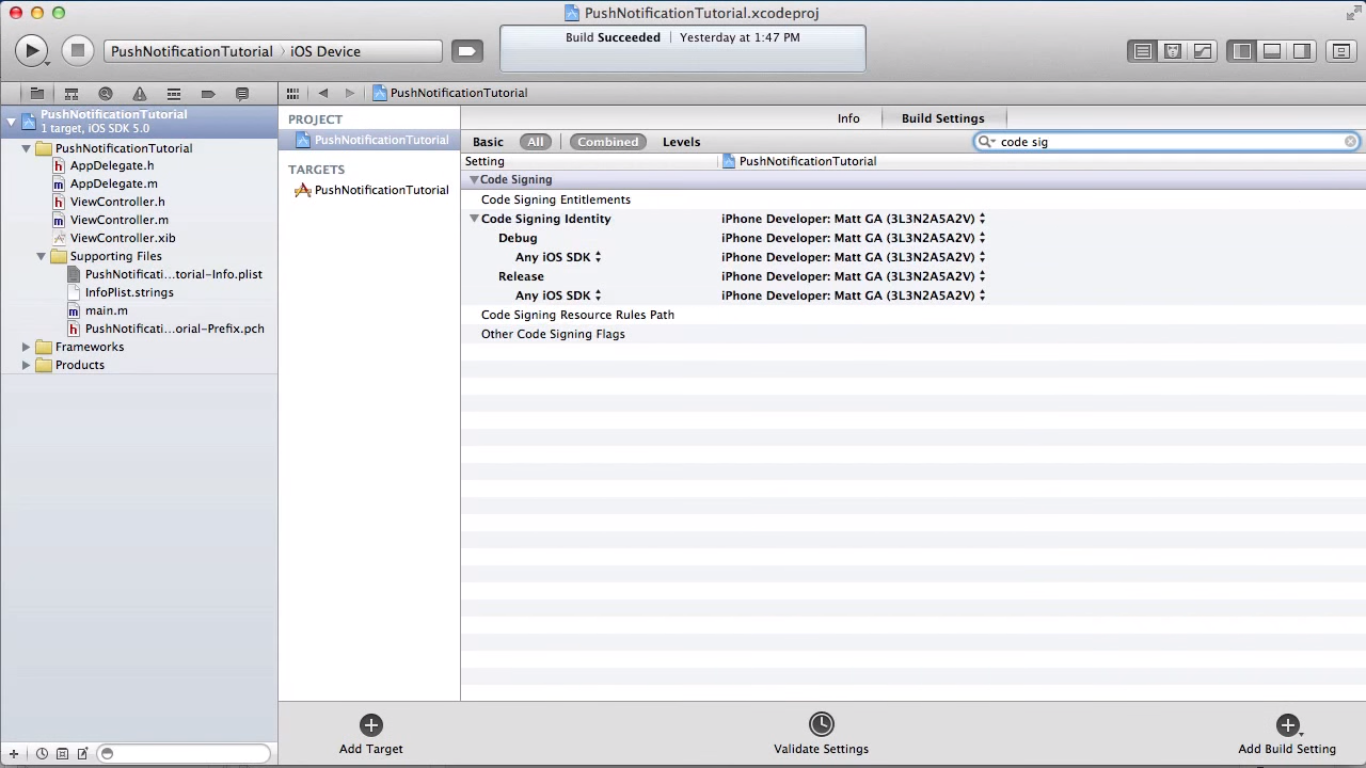Toggle the Utilities pane view button
Image resolution: width=1366 pixels, height=768 pixels.
1302,51
